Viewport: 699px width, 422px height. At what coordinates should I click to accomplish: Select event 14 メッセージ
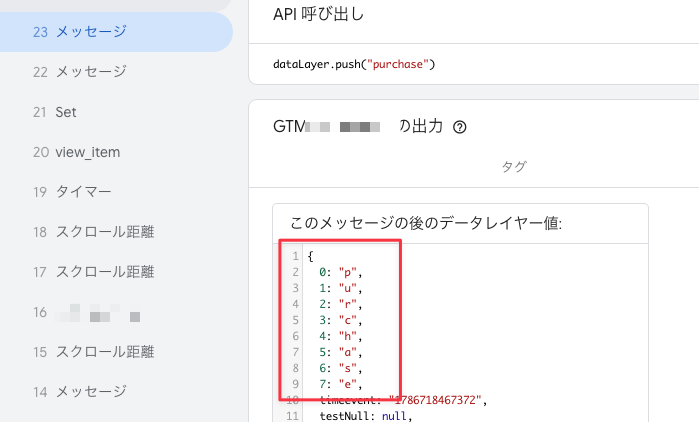(80, 392)
